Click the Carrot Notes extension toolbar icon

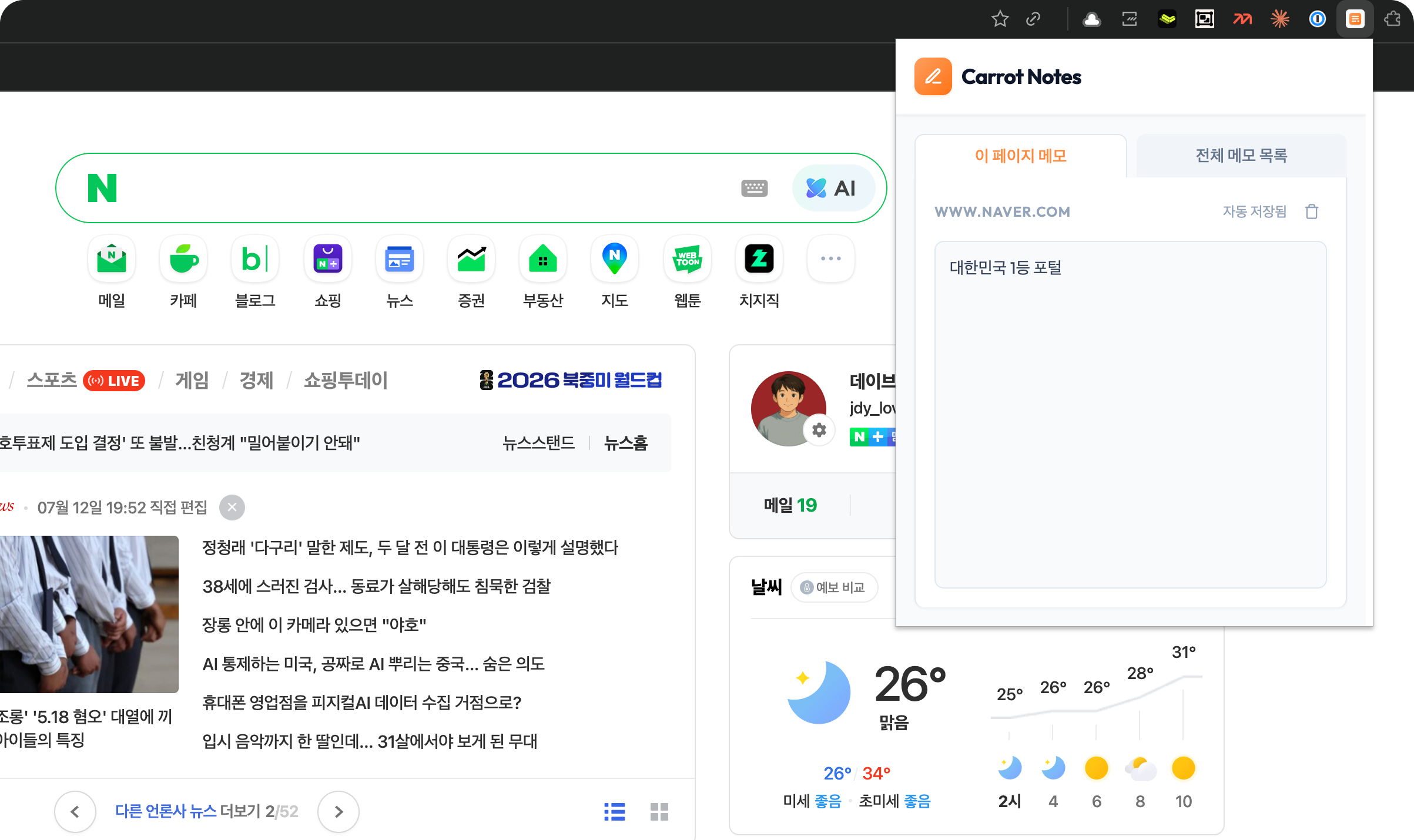coord(1355,19)
